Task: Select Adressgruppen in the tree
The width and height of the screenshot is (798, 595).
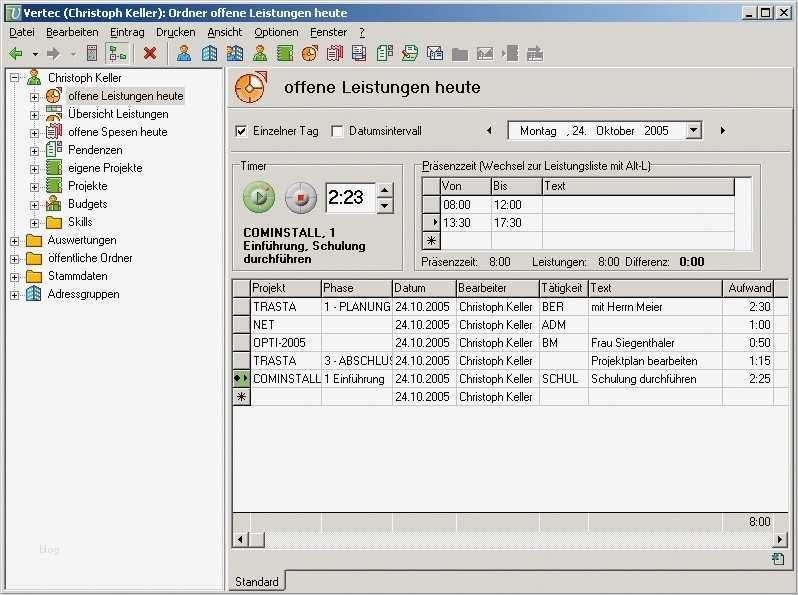Action: (x=83, y=294)
